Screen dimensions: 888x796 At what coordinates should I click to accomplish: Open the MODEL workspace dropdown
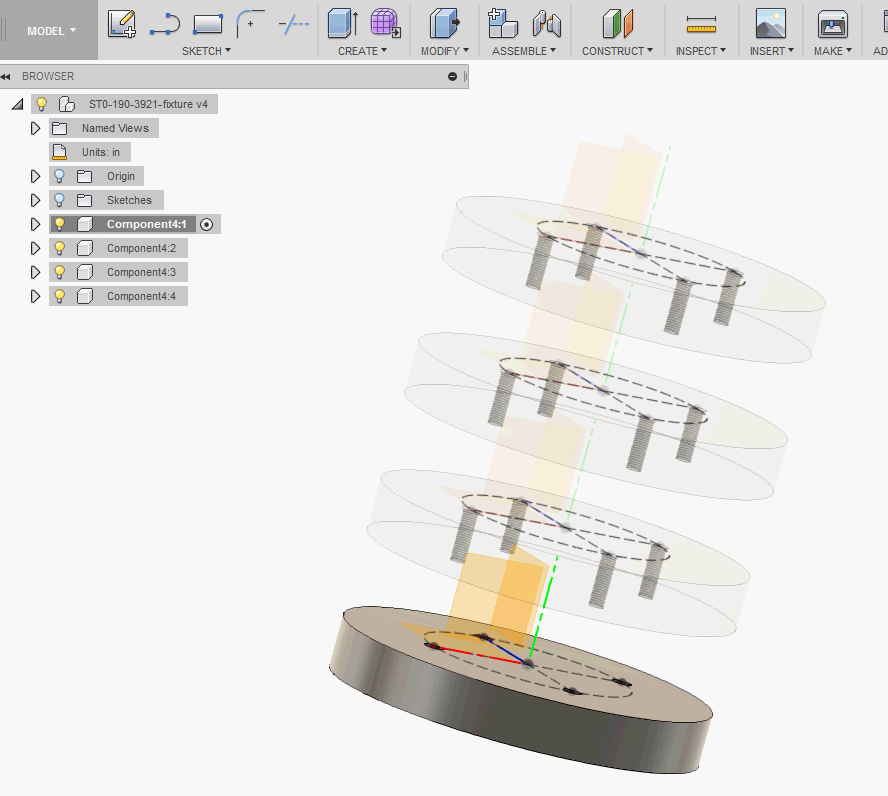coord(51,31)
